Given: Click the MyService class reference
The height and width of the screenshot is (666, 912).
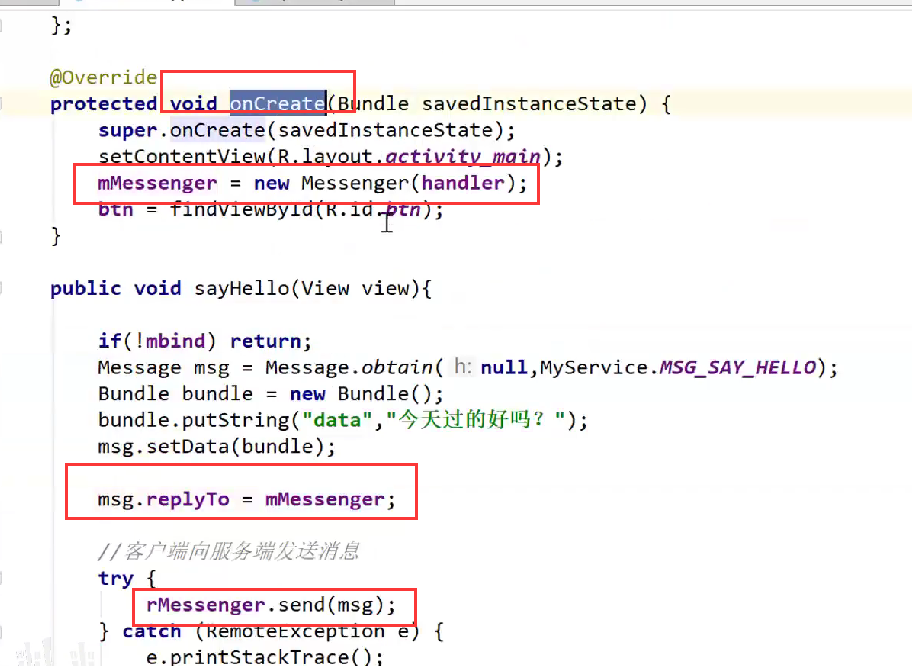Looking at the screenshot, I should pos(594,368).
